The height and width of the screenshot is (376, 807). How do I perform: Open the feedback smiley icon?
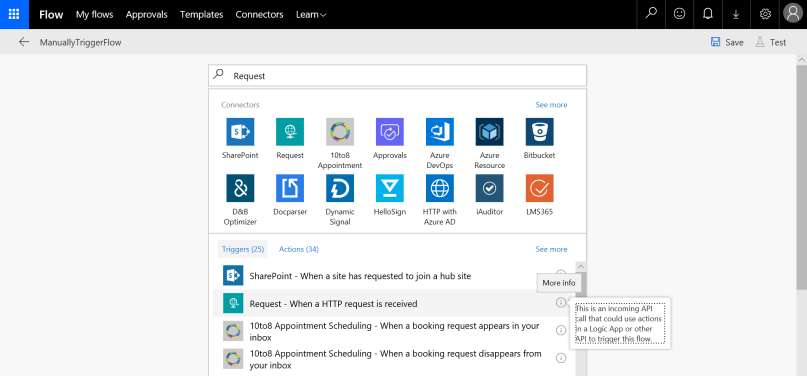[x=679, y=14]
